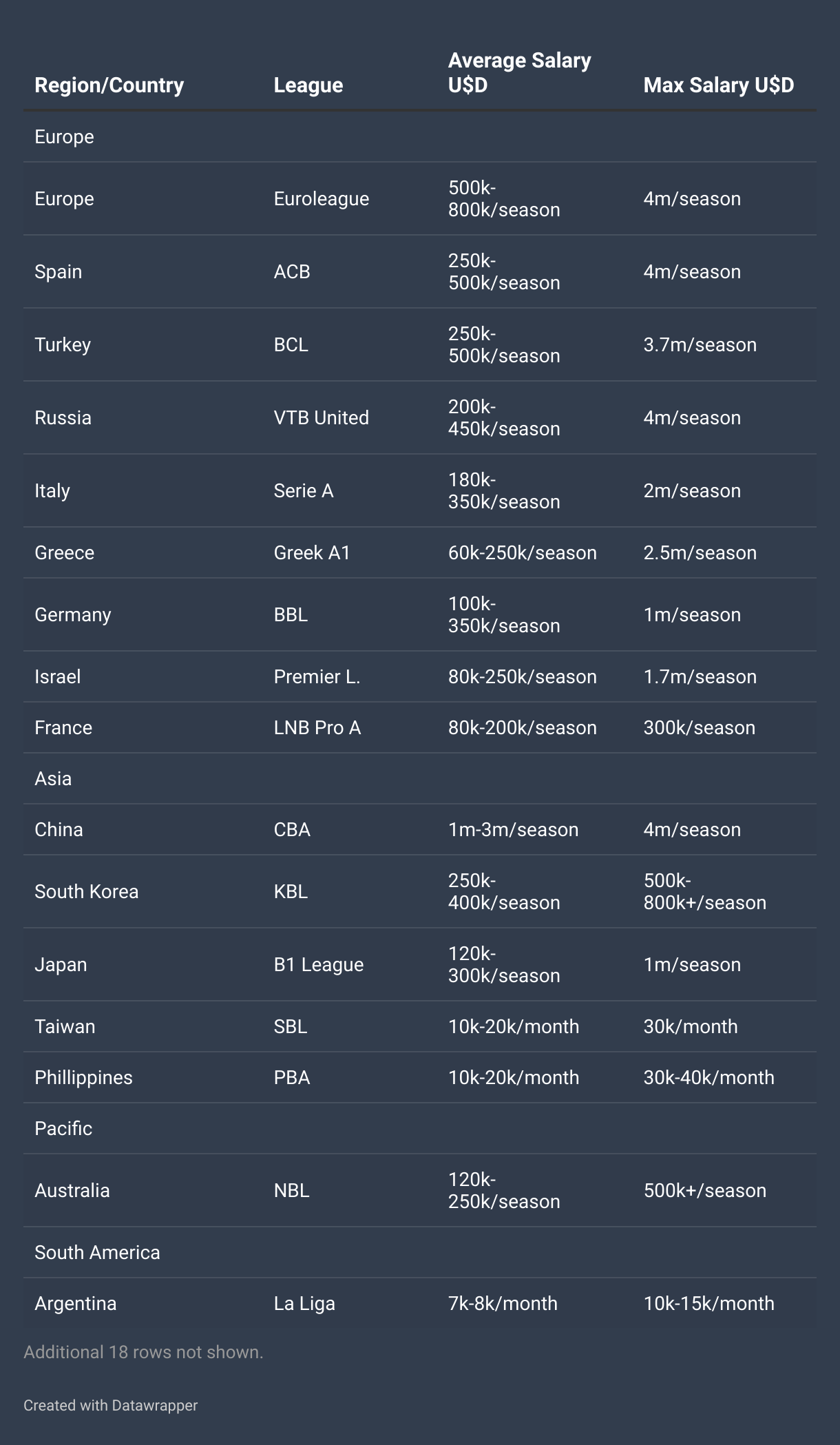Click the Asia section heading row
Viewport: 840px width, 1445px height.
[x=53, y=779]
